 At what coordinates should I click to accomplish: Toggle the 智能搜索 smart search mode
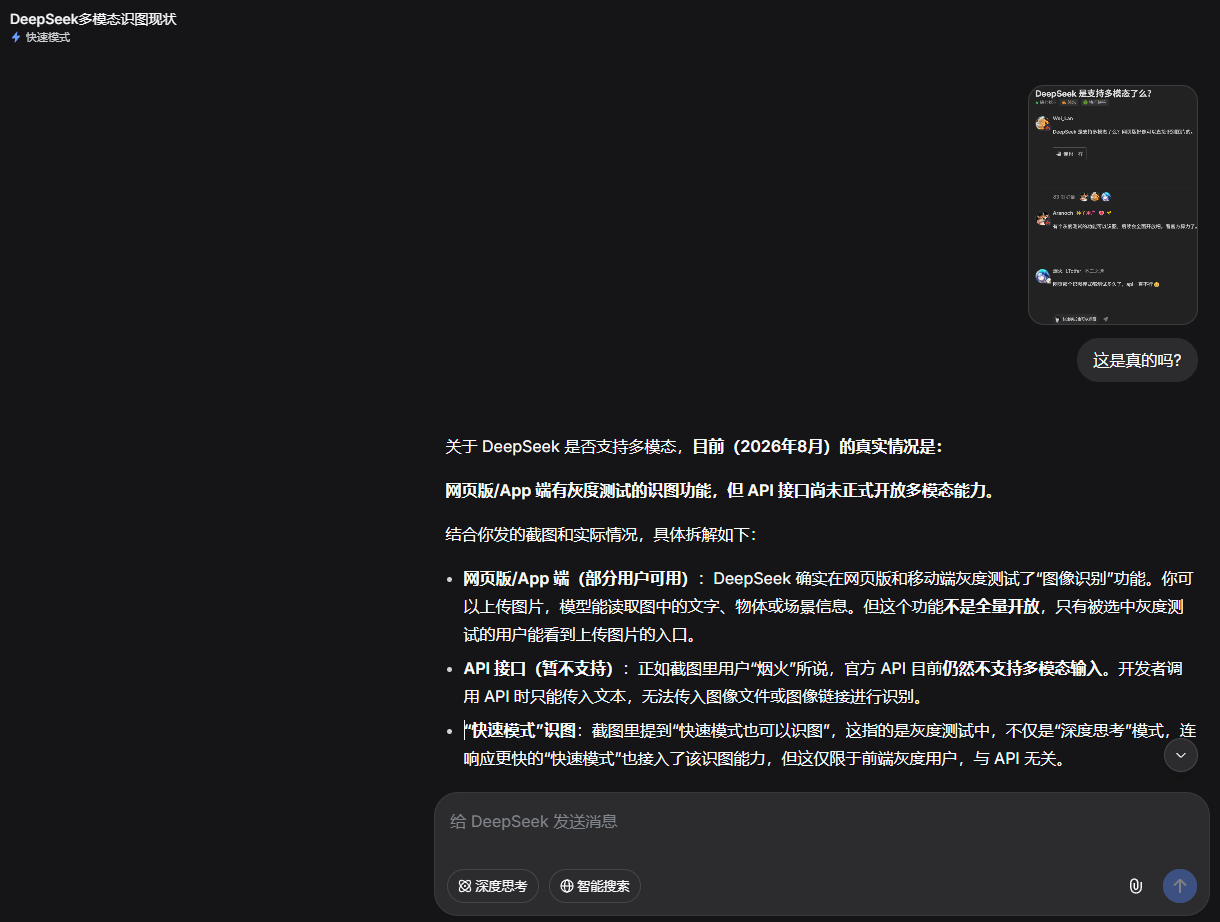(x=595, y=886)
